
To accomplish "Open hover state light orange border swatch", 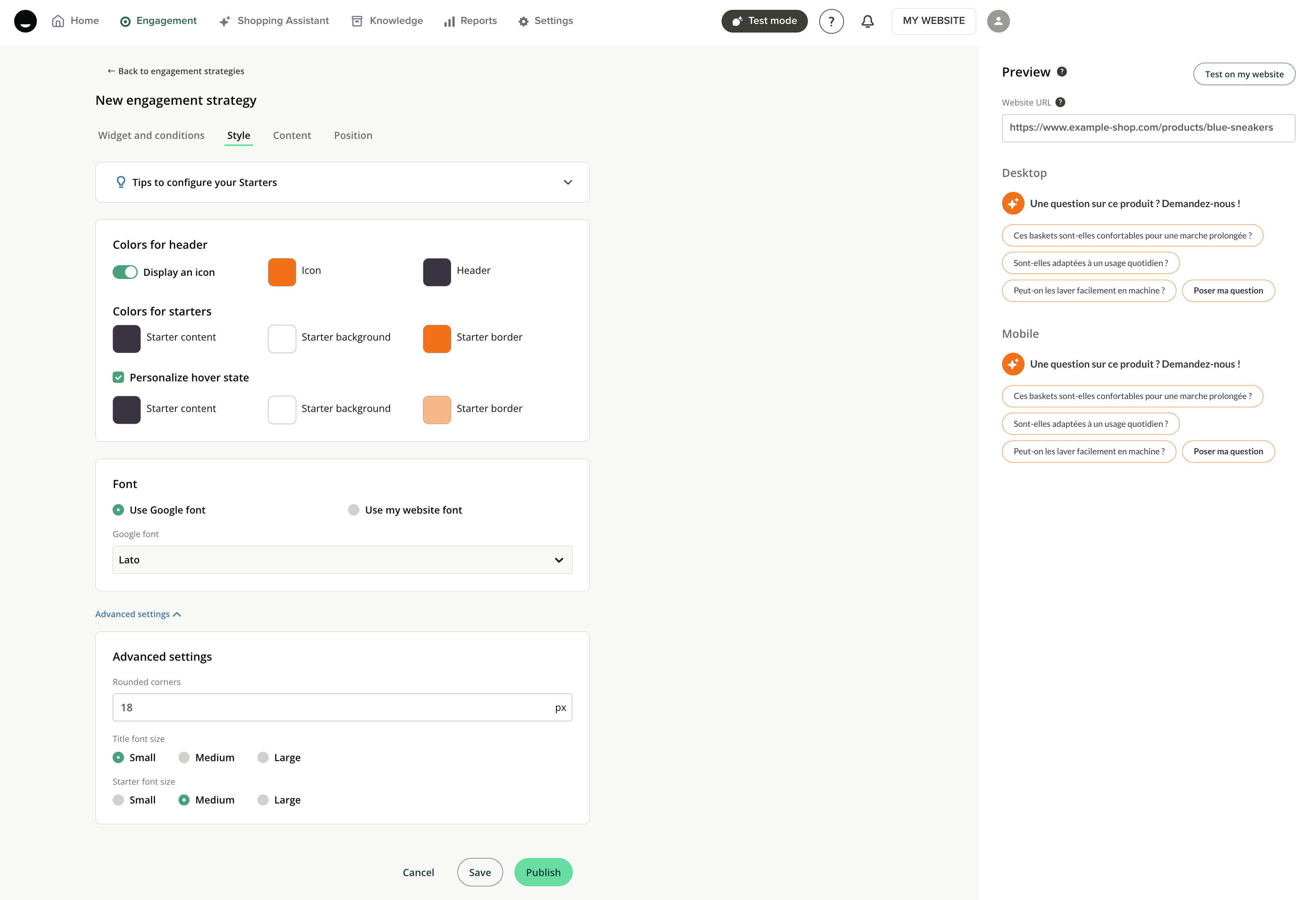I will (437, 410).
